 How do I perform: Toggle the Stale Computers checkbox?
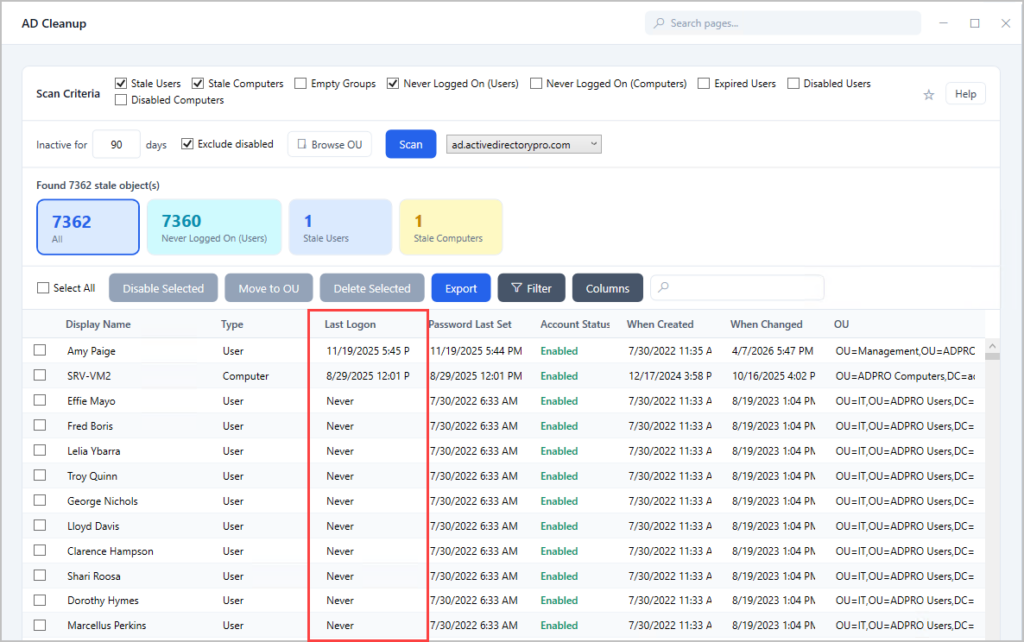click(197, 83)
